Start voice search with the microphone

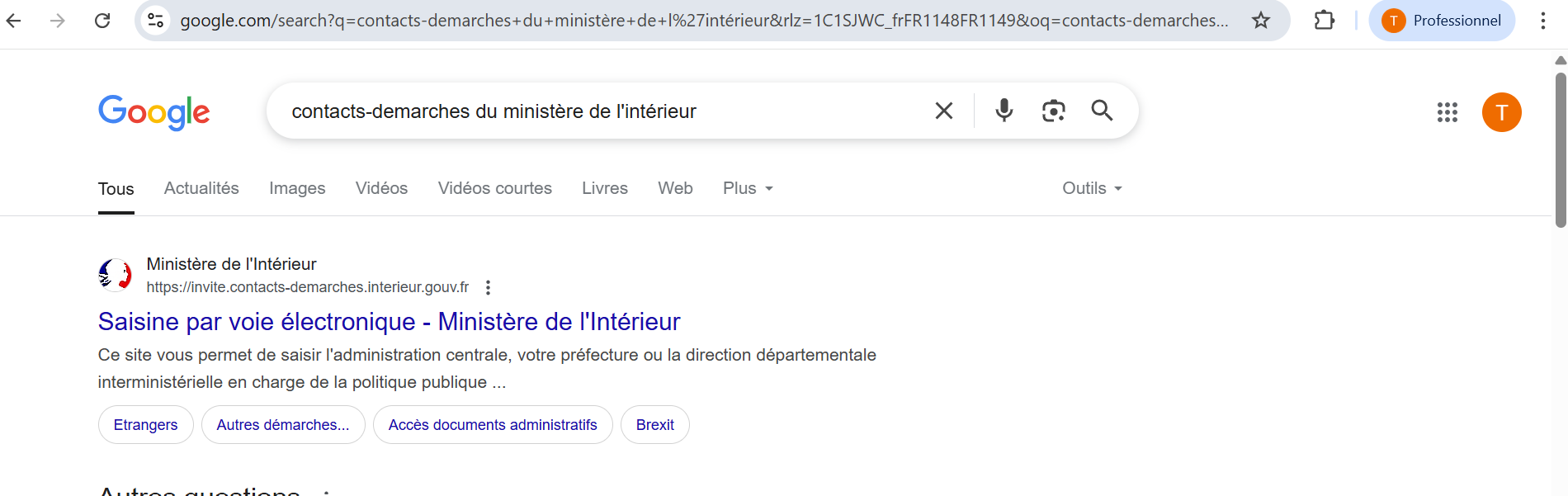coord(1004,111)
